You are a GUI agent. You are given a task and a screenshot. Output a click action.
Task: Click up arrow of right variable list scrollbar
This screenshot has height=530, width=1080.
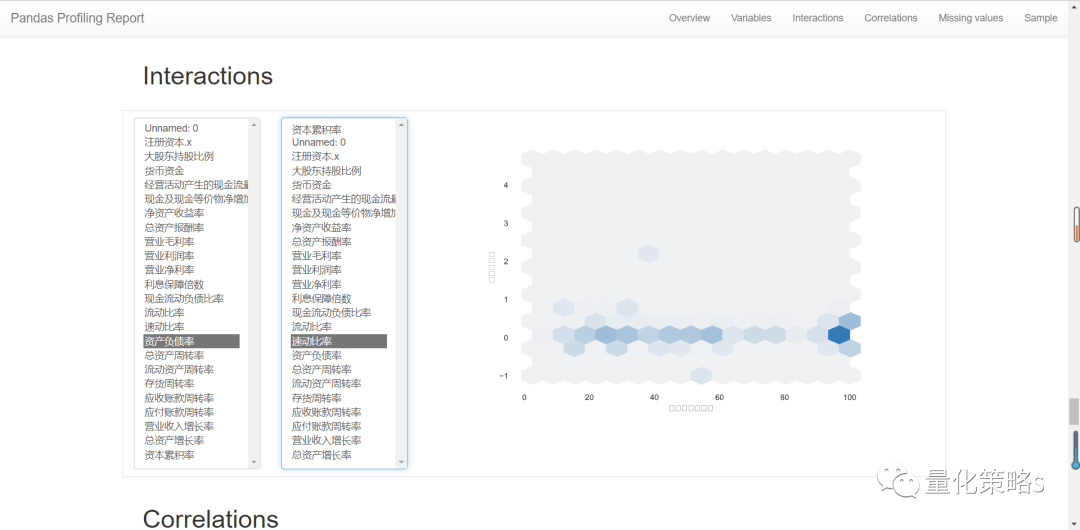[x=401, y=125]
